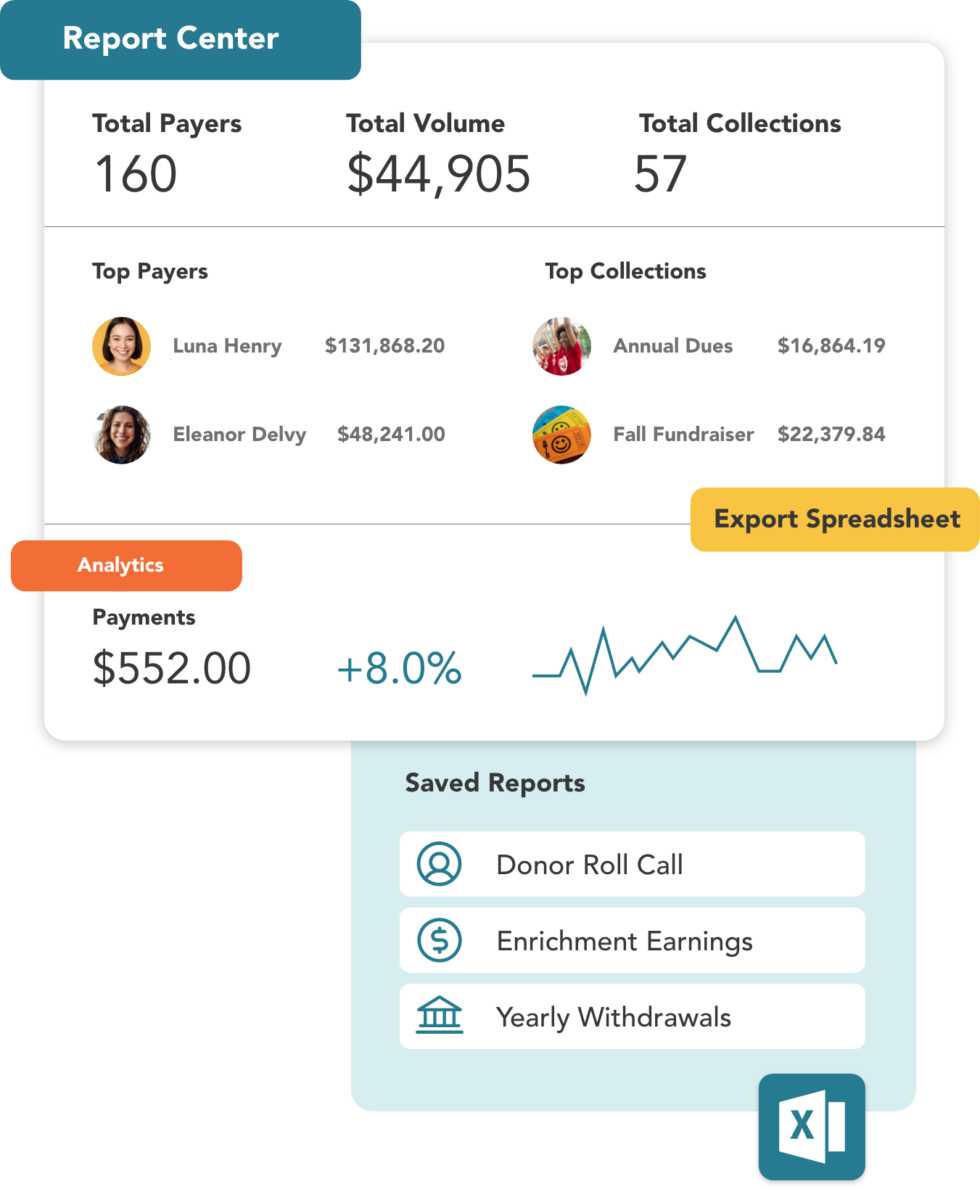
Task: Select the Total Payers count of 160
Action: (135, 174)
